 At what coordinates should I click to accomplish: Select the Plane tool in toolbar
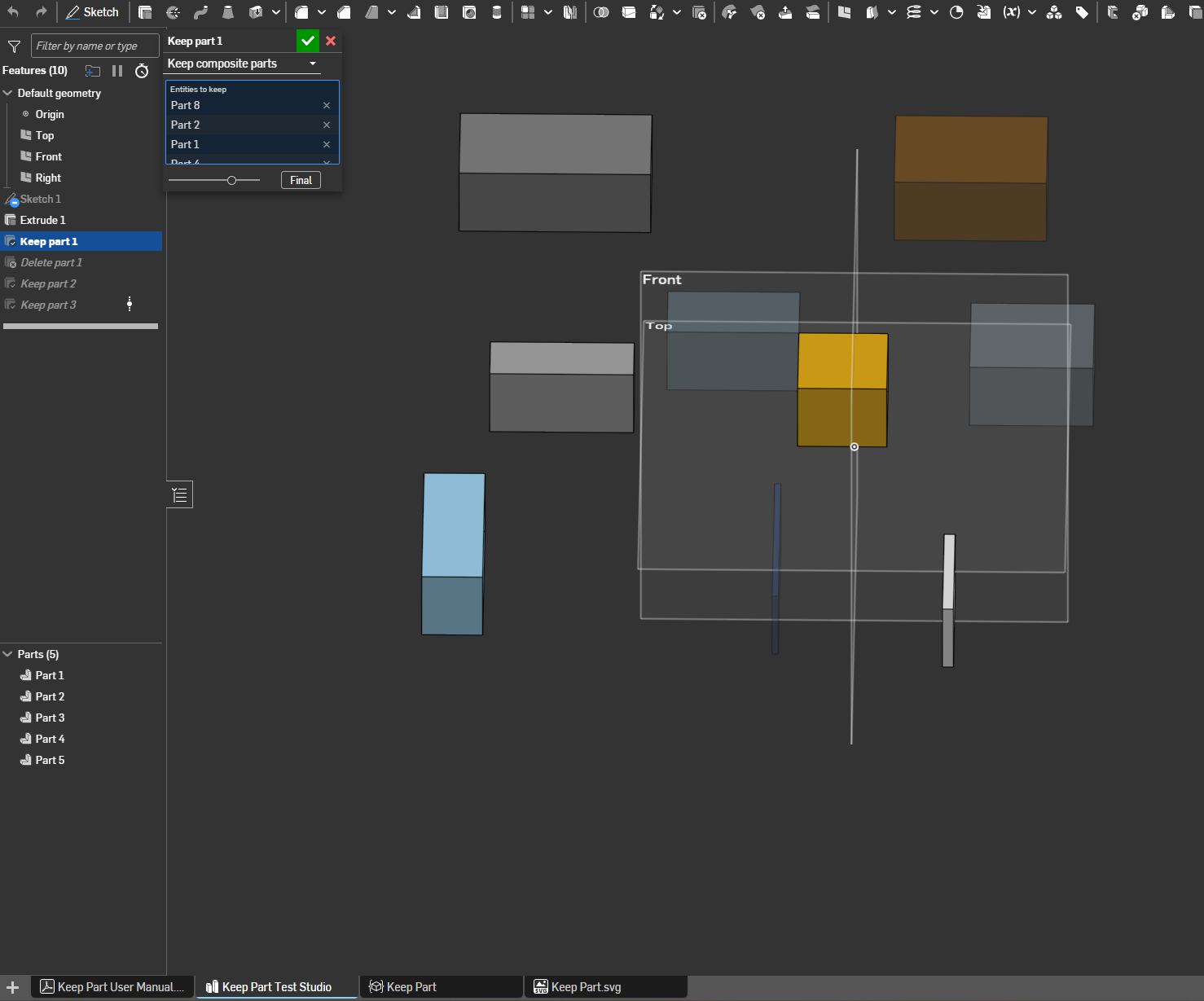point(844,12)
